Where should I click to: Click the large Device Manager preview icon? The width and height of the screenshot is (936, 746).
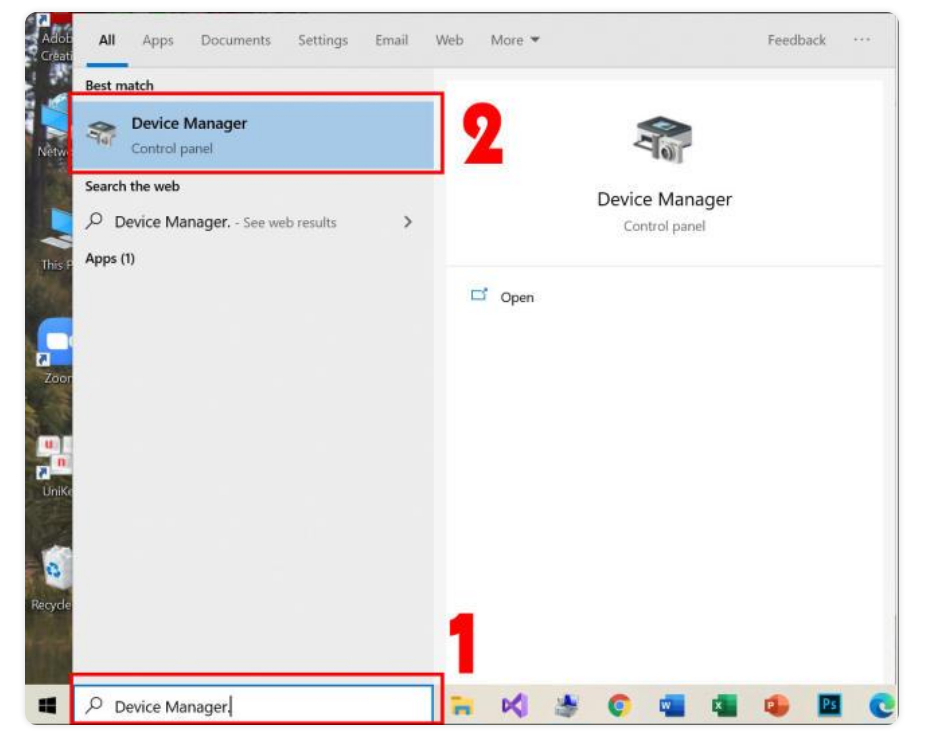[664, 140]
